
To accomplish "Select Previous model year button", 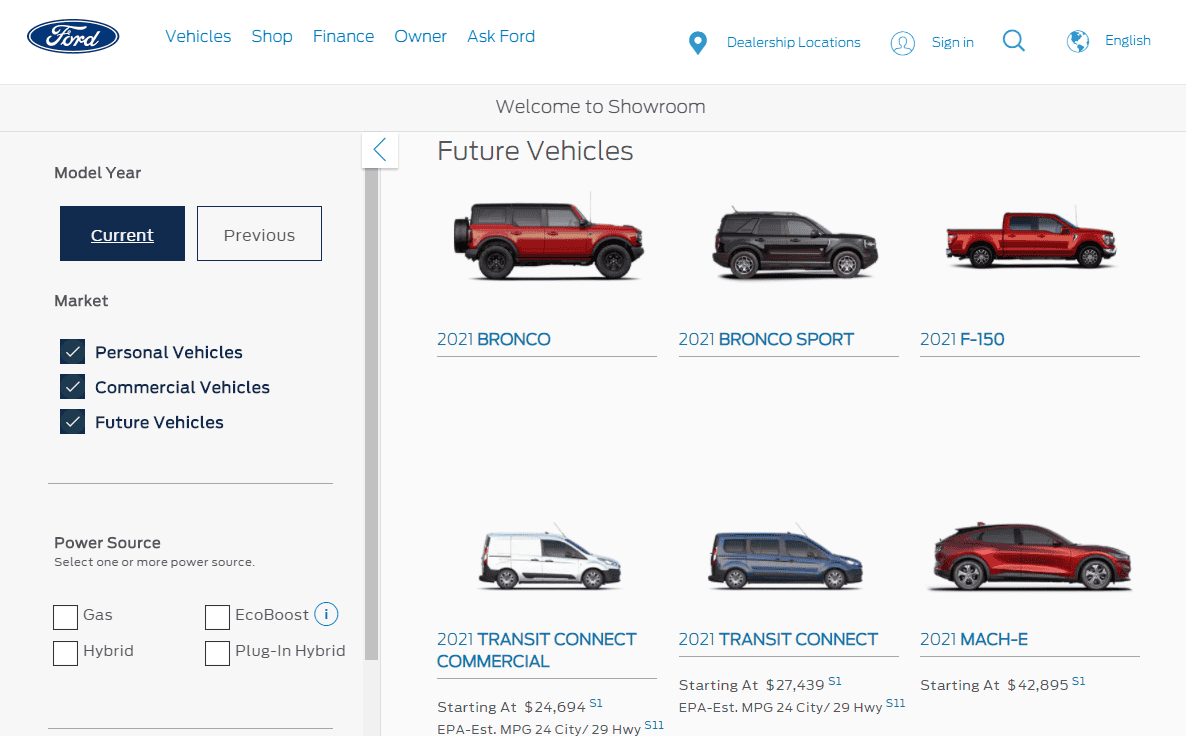I will [x=259, y=234].
